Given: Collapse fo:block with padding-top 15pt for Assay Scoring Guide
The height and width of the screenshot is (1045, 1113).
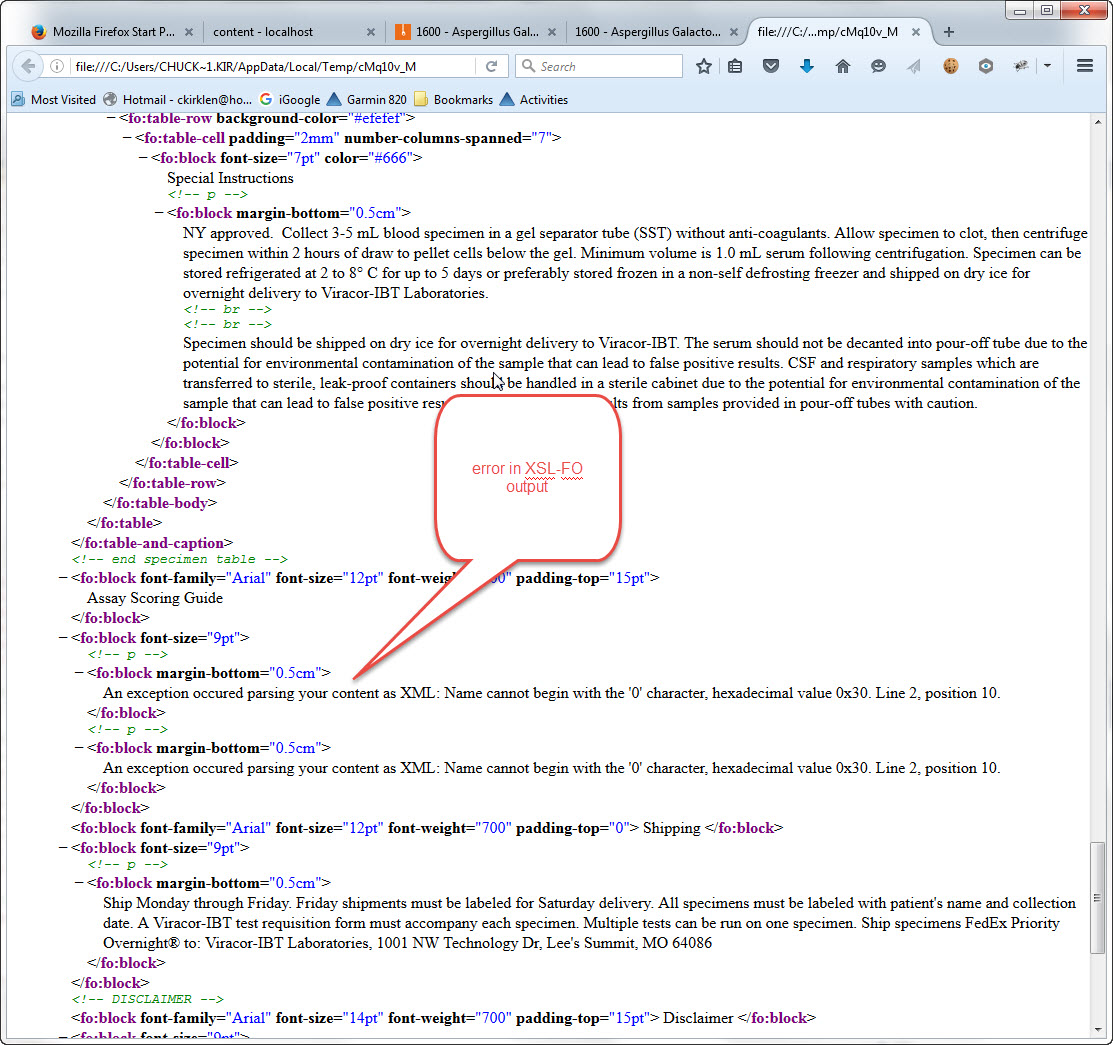Looking at the screenshot, I should pyautogui.click(x=63, y=578).
